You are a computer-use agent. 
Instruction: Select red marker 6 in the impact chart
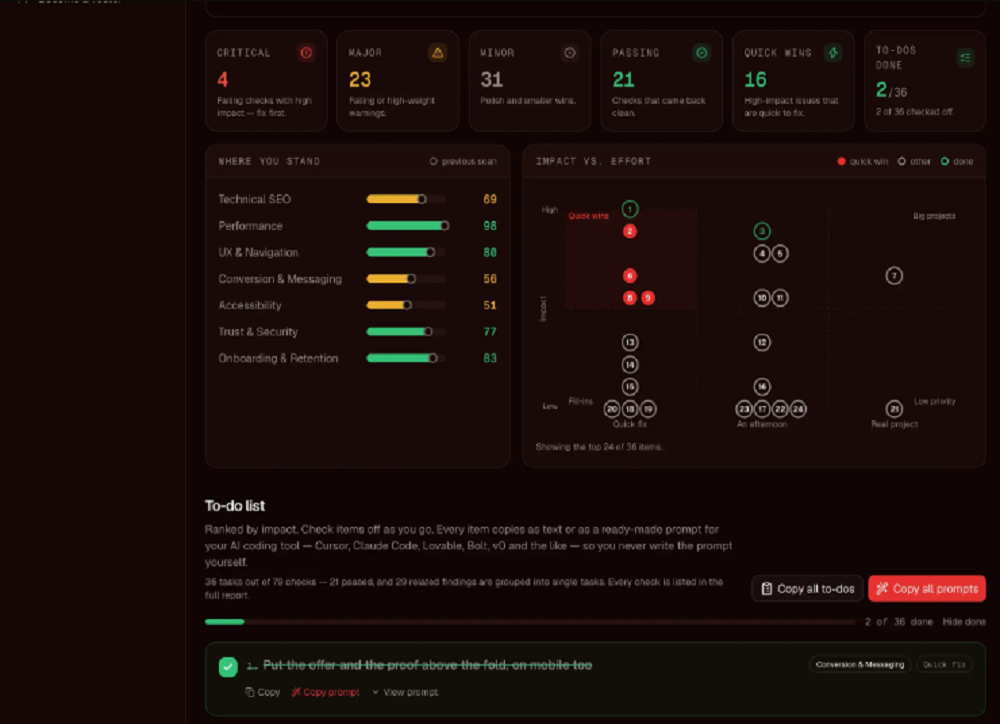[x=629, y=276]
